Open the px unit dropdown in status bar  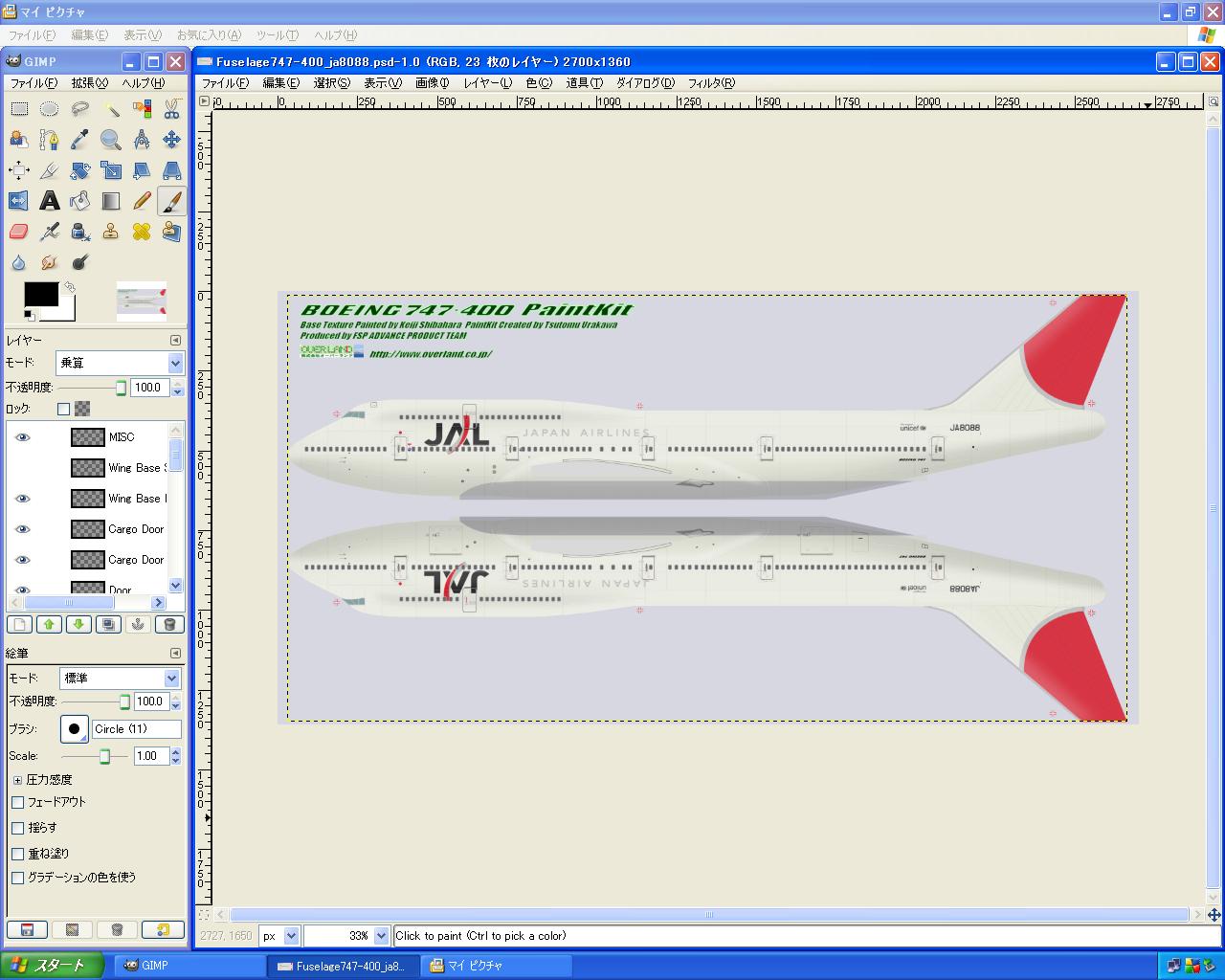point(279,936)
